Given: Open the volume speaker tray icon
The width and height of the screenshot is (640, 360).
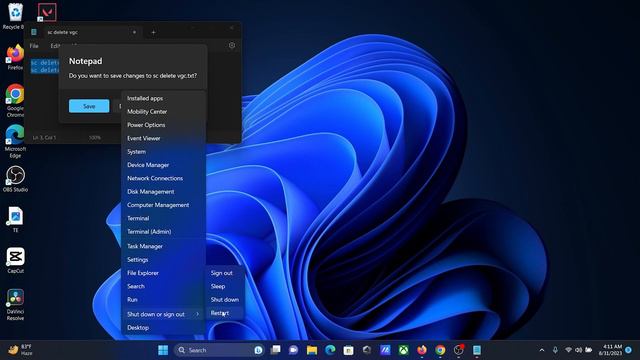Looking at the screenshot, I should [x=578, y=350].
